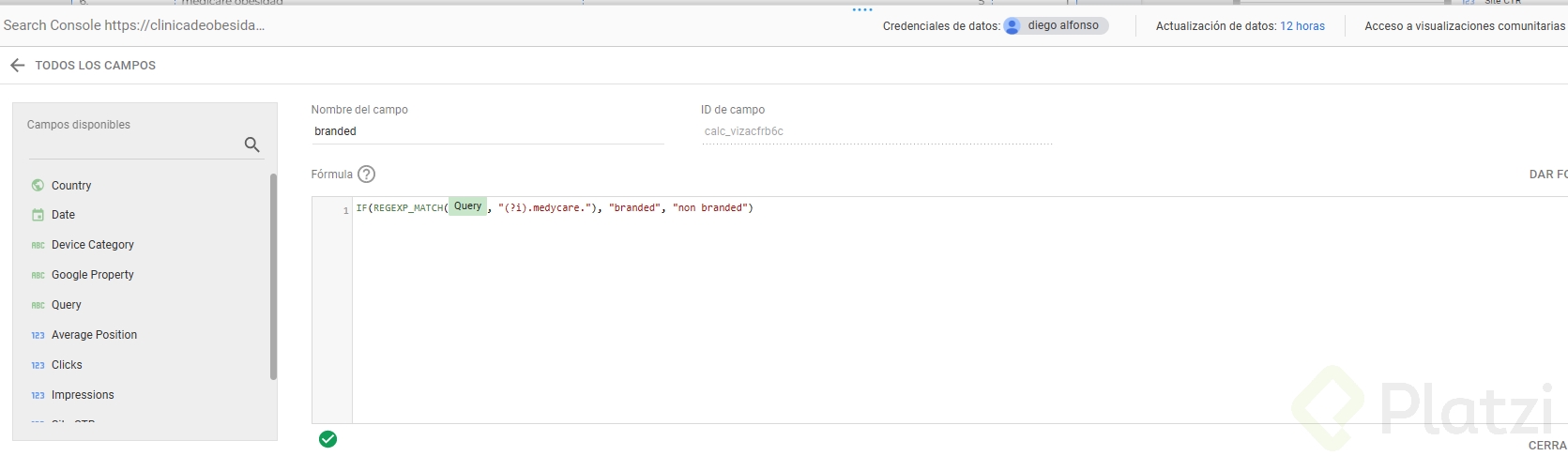This screenshot has width=1568, height=456.
Task: Click the TODOS LOS CAMPOS label
Action: pos(96,66)
